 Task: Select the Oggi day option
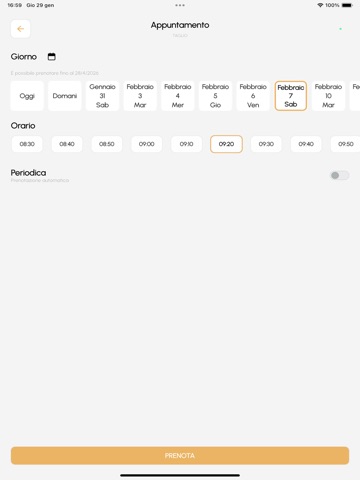click(27, 96)
